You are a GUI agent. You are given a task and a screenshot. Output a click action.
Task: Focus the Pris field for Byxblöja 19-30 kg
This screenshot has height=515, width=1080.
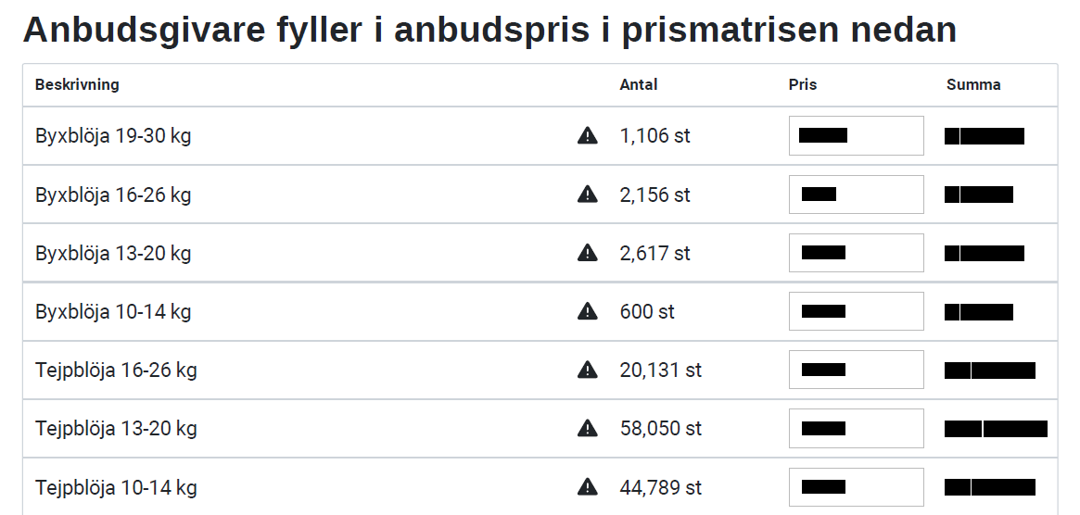[x=856, y=136]
